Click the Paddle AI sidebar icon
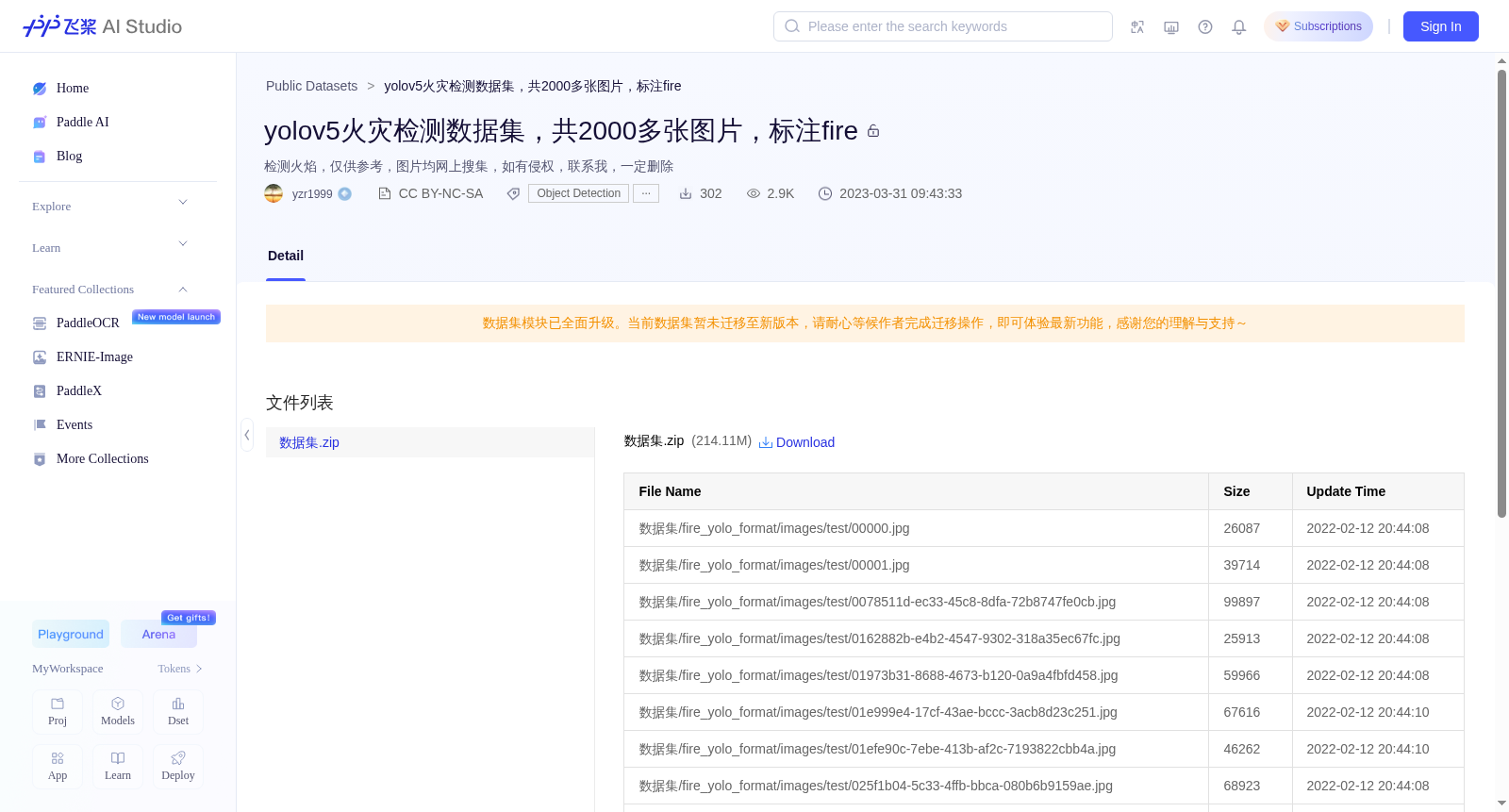Screen dimensions: 1509x812 [40, 123]
